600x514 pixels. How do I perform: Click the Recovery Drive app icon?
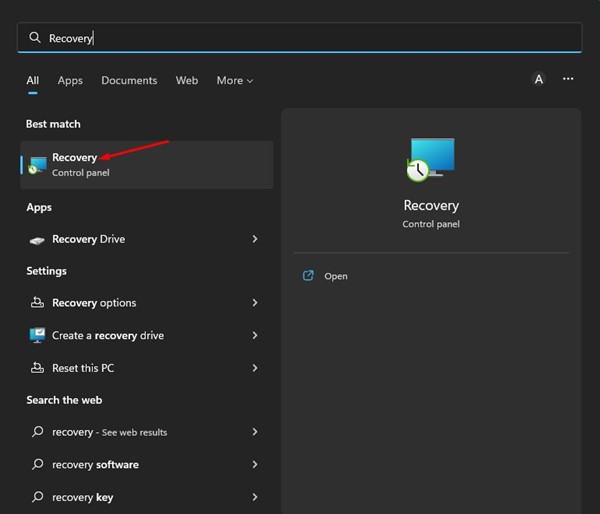(x=38, y=240)
